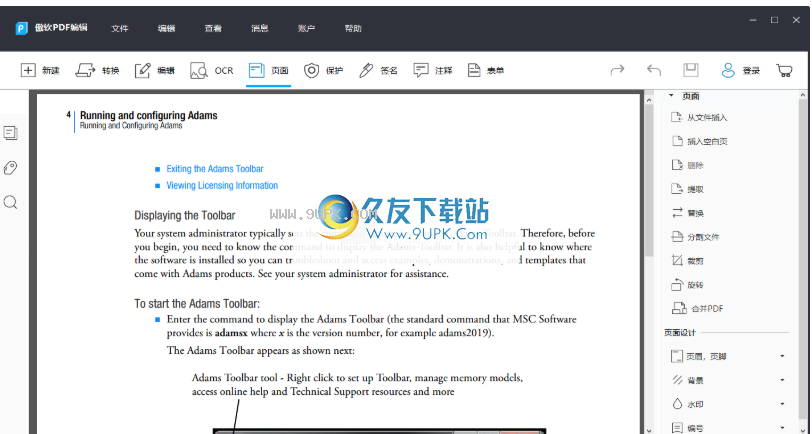Screen dimensions: 812x434
Task: Click the 水印 (Watermark) design item
Action: [687, 404]
